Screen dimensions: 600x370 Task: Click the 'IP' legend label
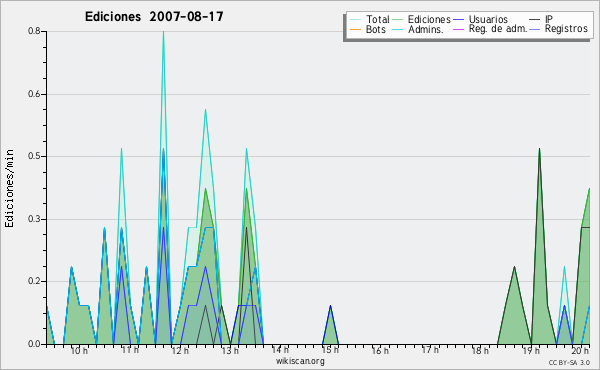549,19
